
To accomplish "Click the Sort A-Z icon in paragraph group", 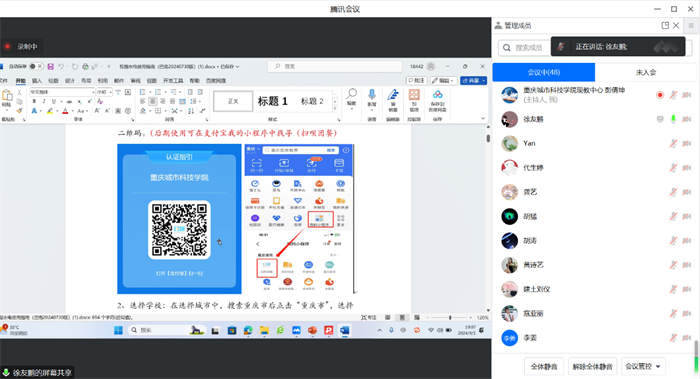I will (191, 111).
